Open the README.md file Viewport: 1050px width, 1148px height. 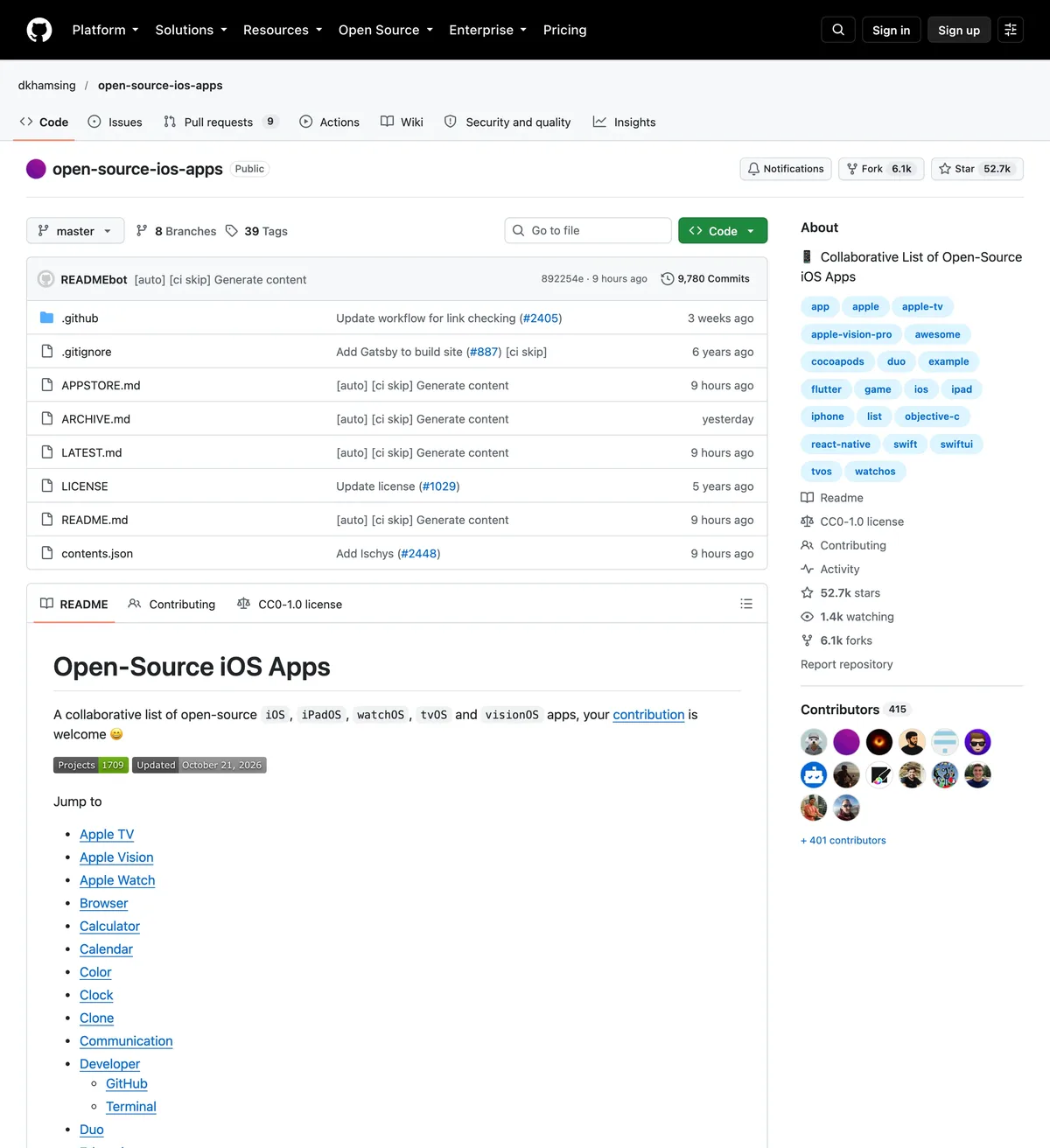click(x=94, y=520)
